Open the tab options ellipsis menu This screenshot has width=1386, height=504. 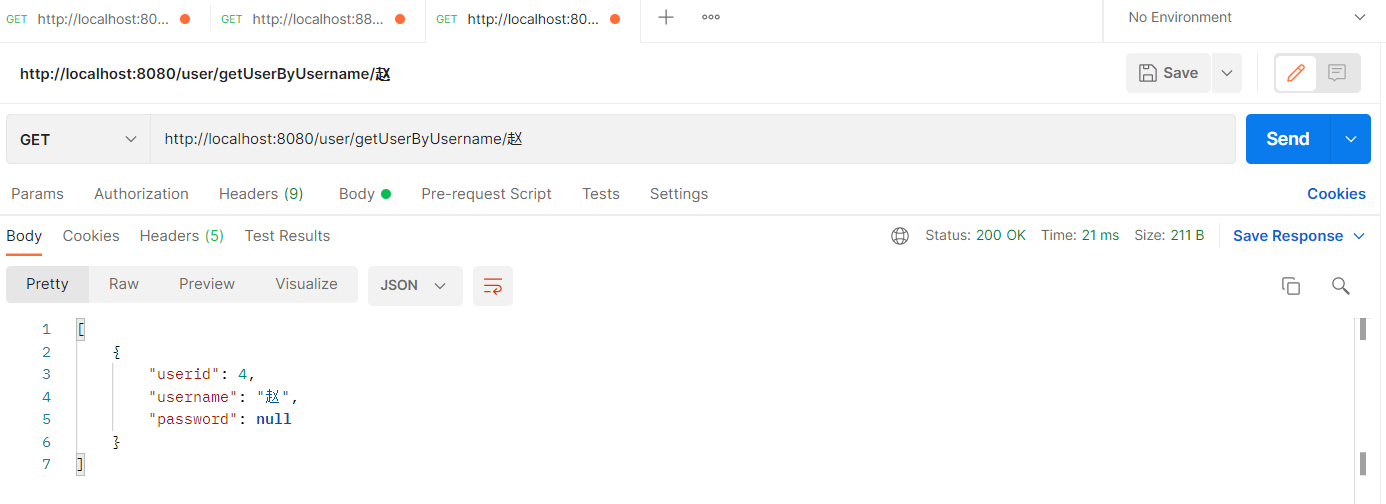(711, 18)
